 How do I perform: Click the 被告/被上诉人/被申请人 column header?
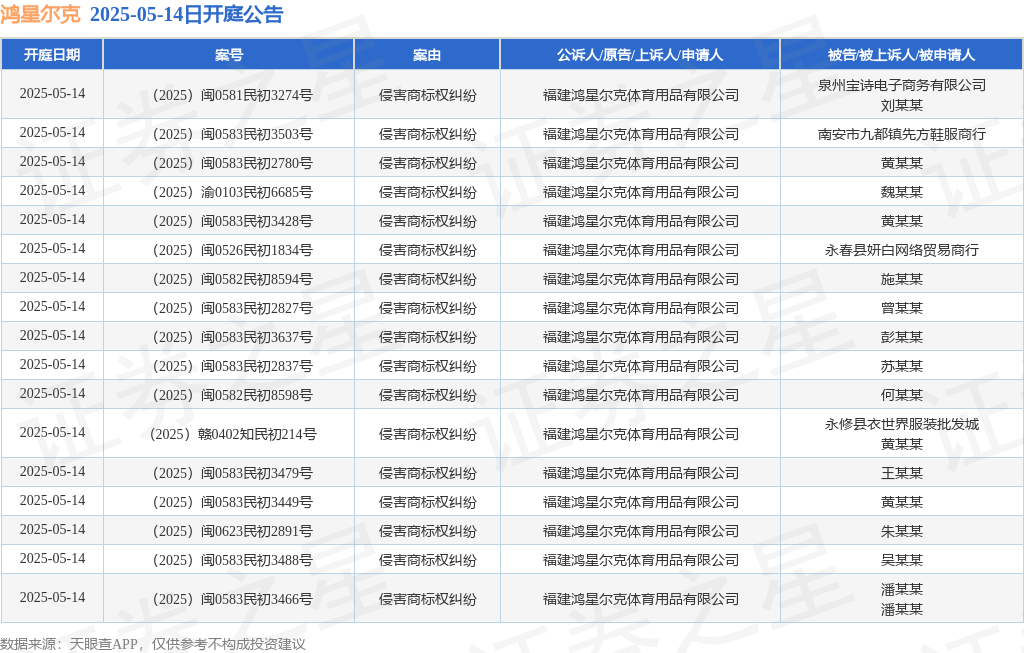(x=901, y=55)
